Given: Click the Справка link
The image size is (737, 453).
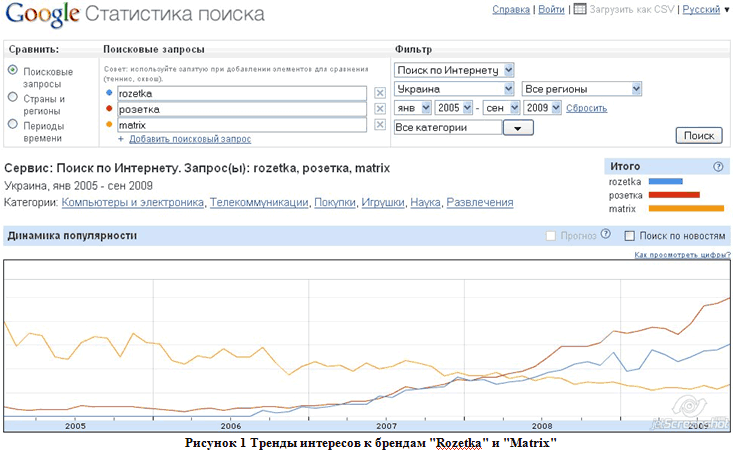Looking at the screenshot, I should pos(511,9).
